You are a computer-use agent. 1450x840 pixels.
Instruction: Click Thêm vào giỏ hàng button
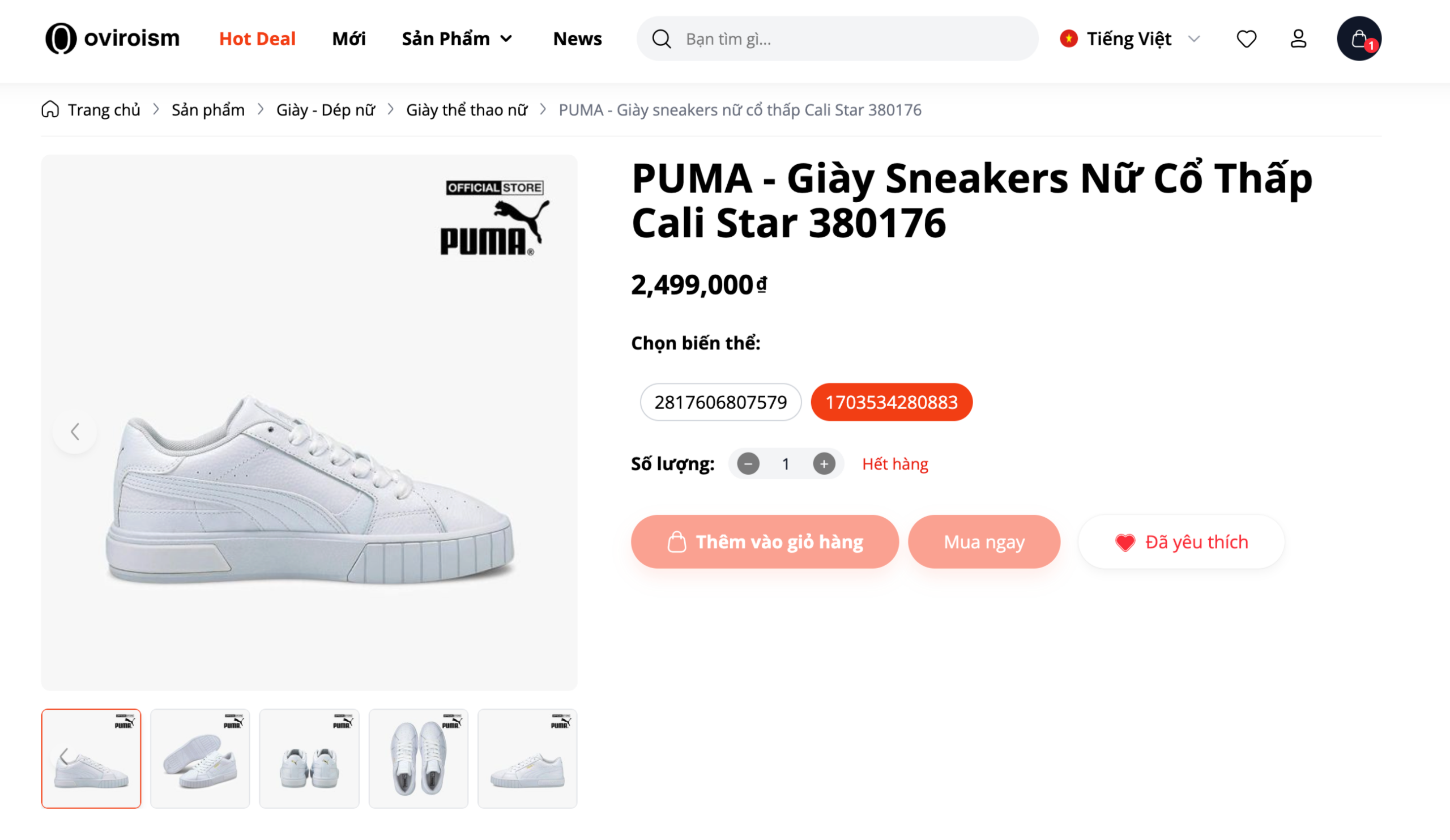(x=765, y=542)
